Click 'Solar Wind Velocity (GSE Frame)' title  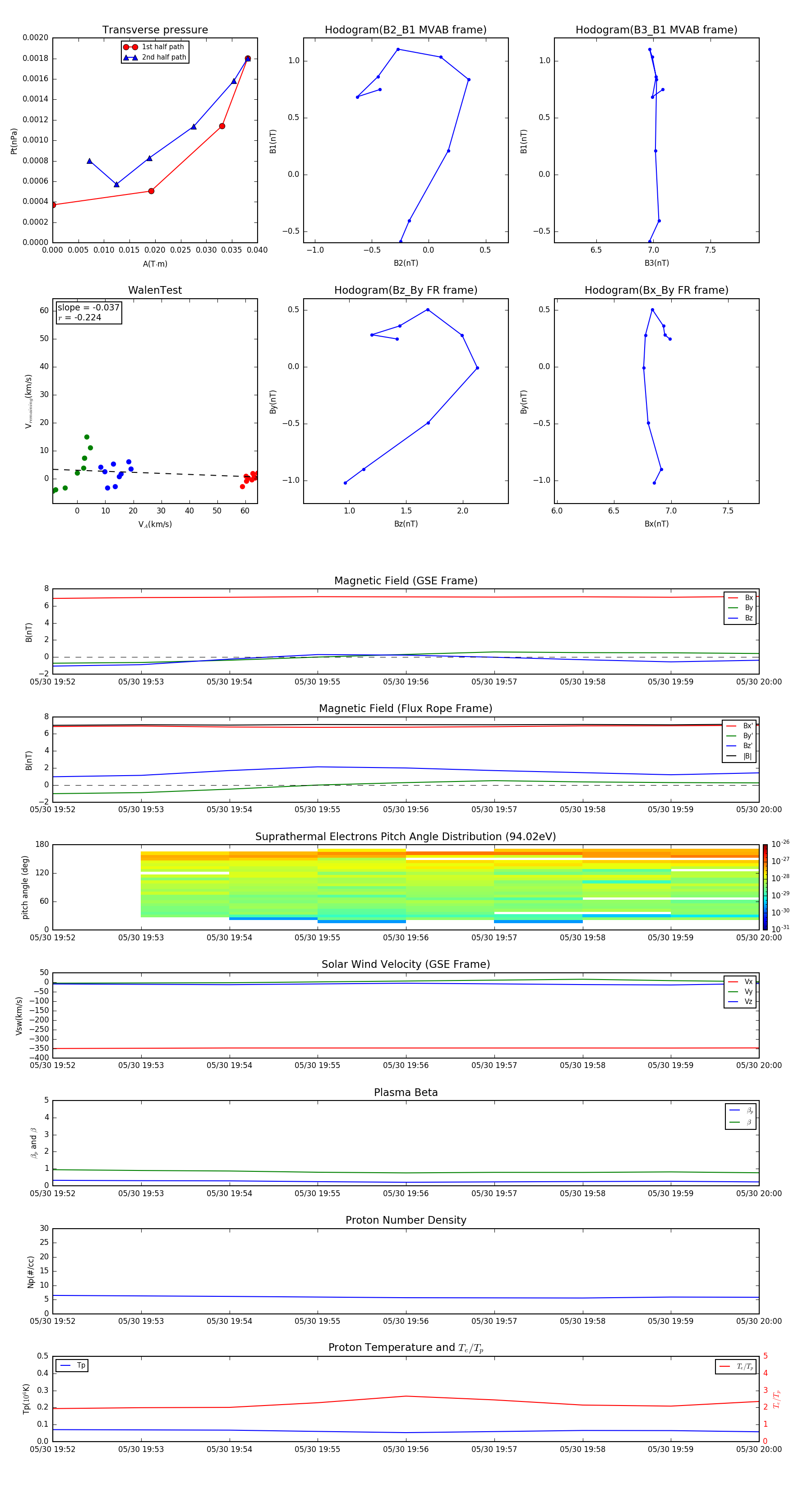[406, 964]
